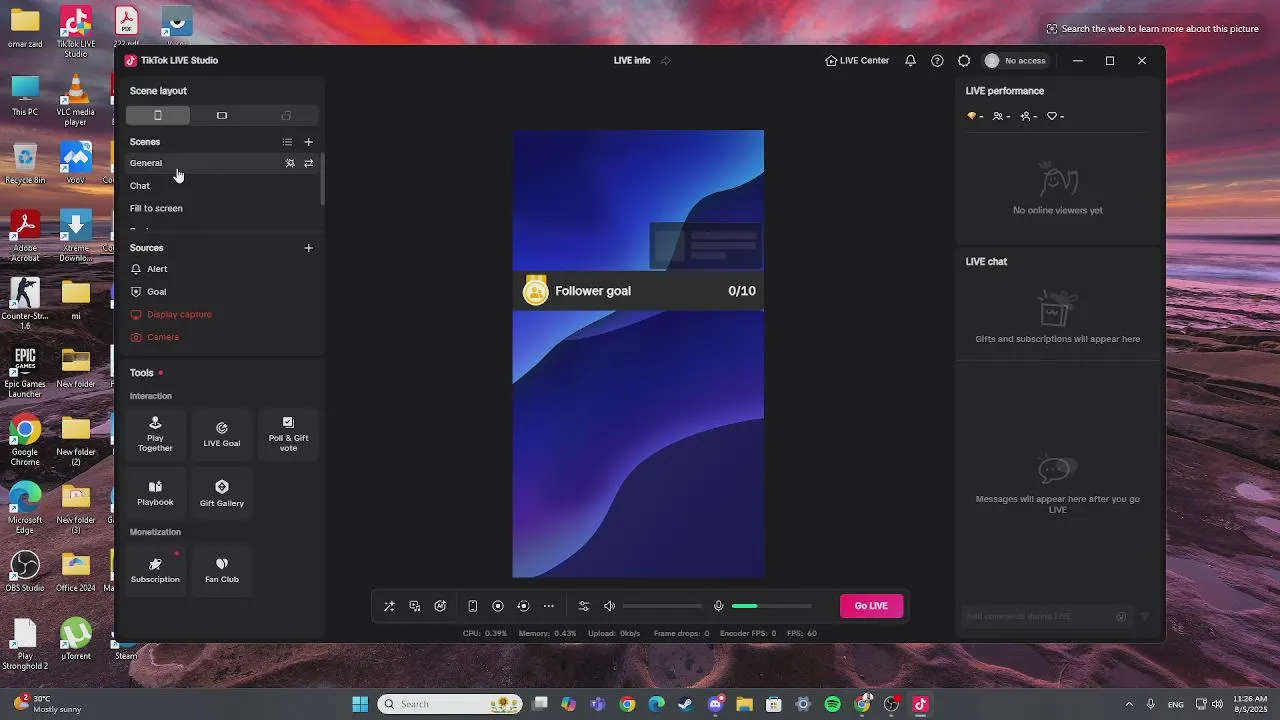
Task: Click the share arrow beside LIVE info
Action: click(666, 61)
